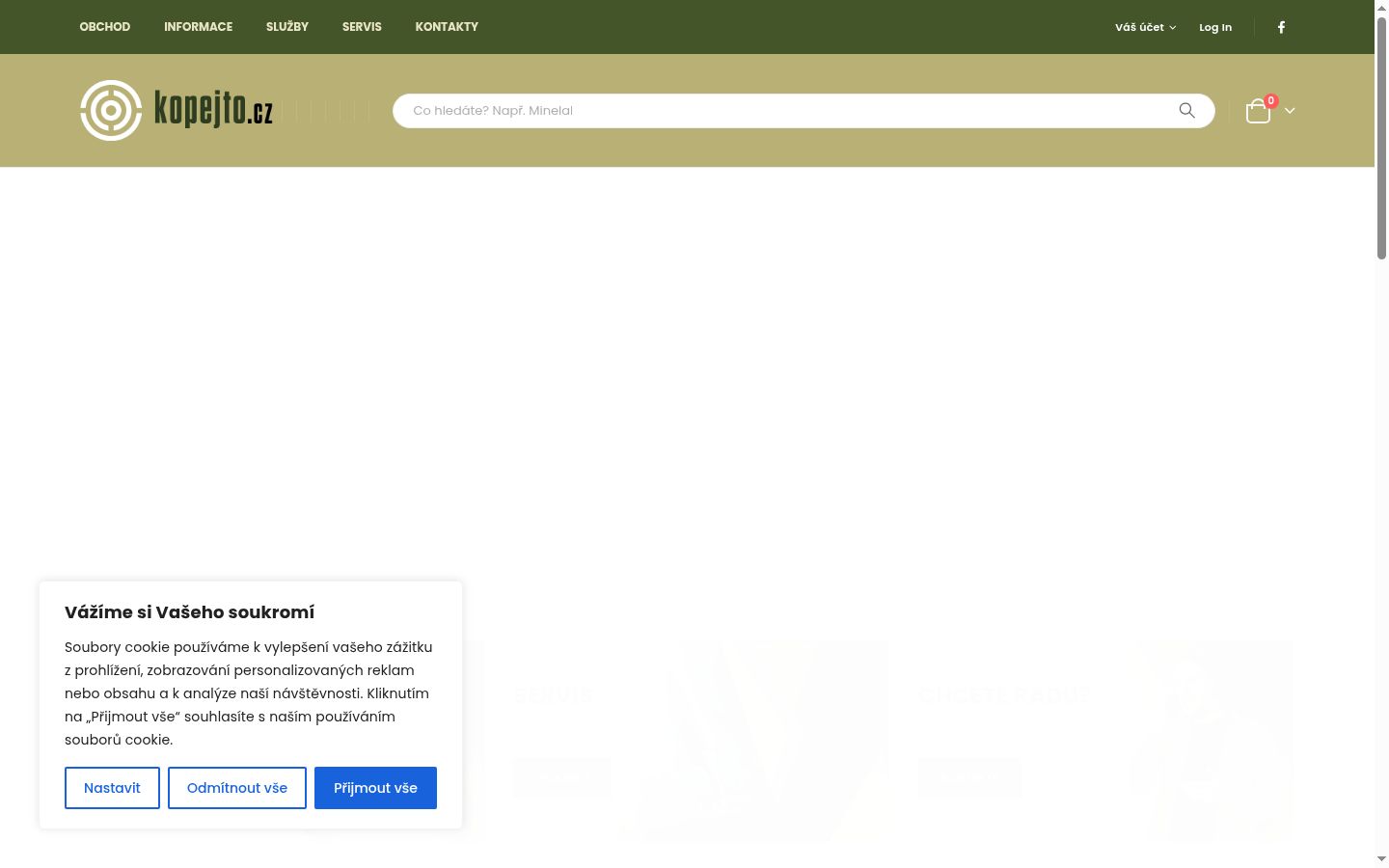Image resolution: width=1389 pixels, height=868 pixels.
Task: Accept all cookies with Přijmout vše
Action: click(x=375, y=788)
